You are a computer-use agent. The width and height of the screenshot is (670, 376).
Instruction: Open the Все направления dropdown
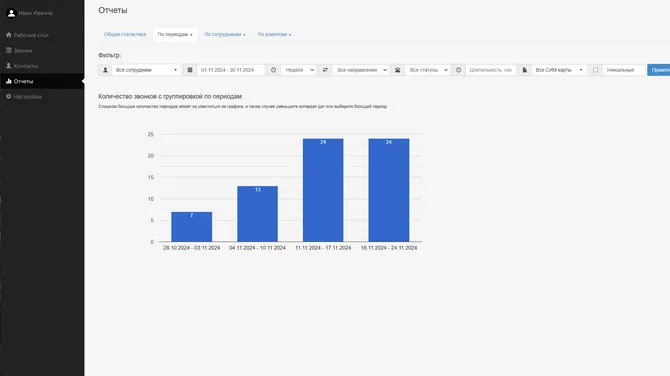point(360,70)
